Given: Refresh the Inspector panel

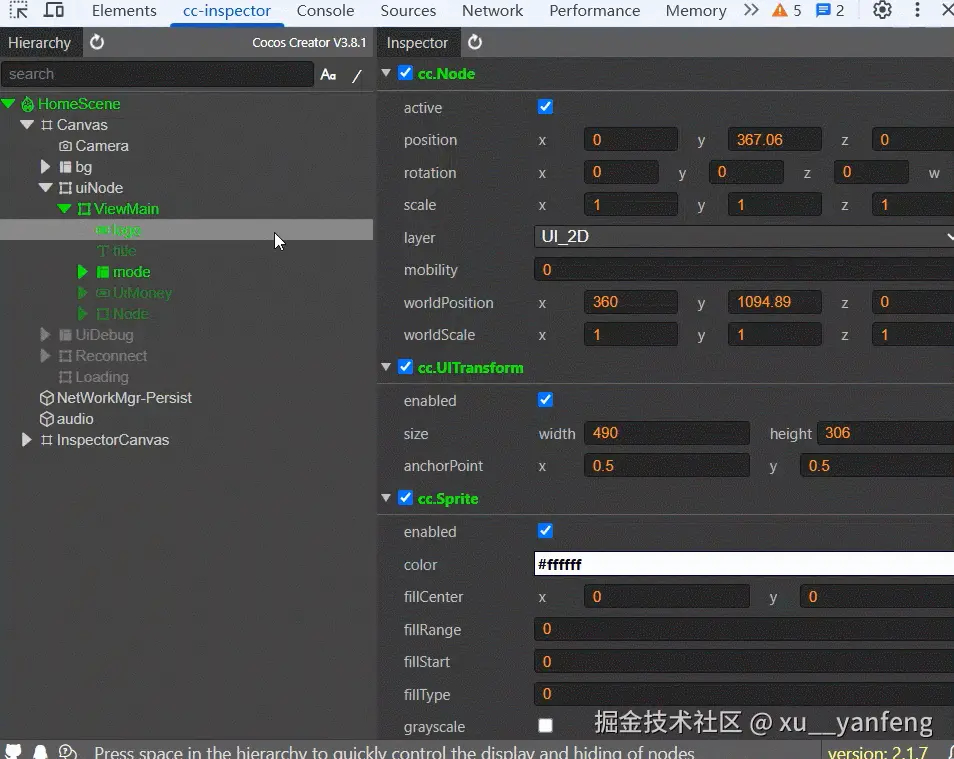Looking at the screenshot, I should (x=475, y=42).
